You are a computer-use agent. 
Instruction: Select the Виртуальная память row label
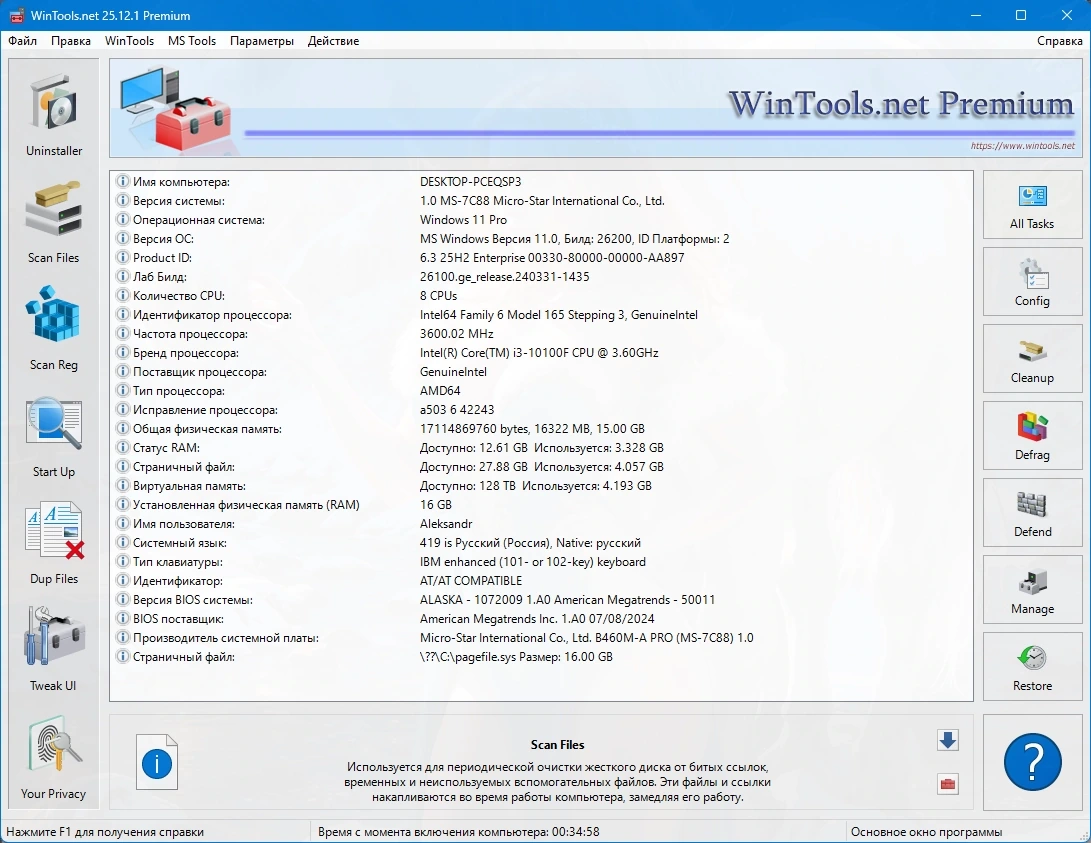click(189, 486)
